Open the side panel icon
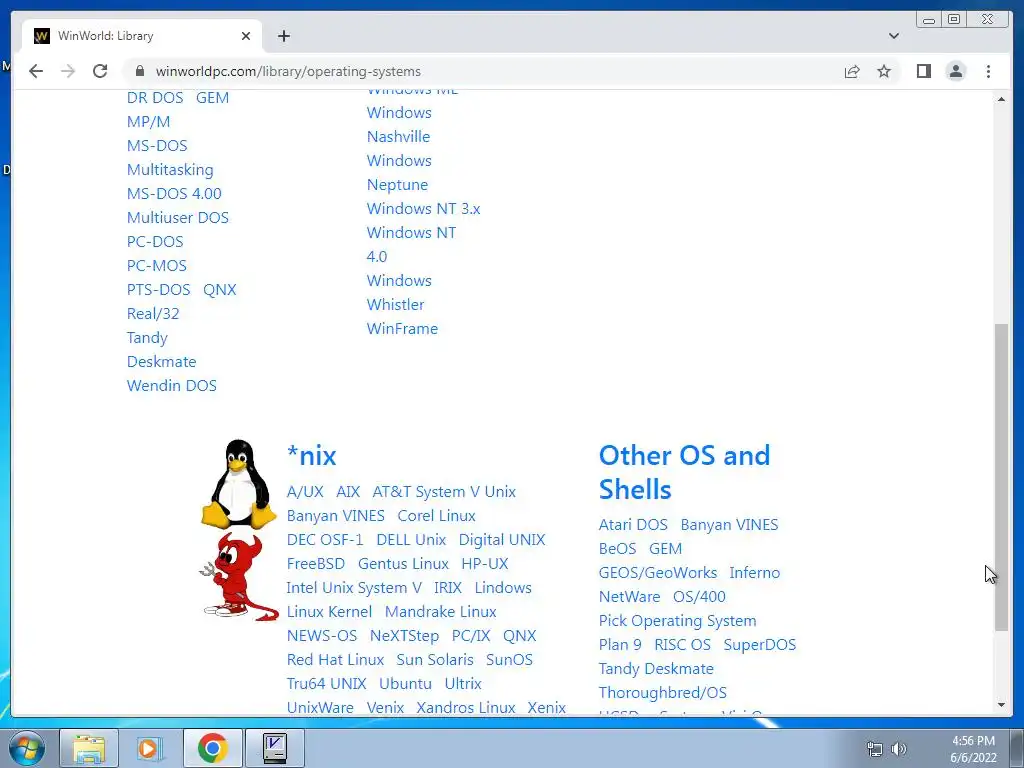This screenshot has height=768, width=1024. pos(923,71)
